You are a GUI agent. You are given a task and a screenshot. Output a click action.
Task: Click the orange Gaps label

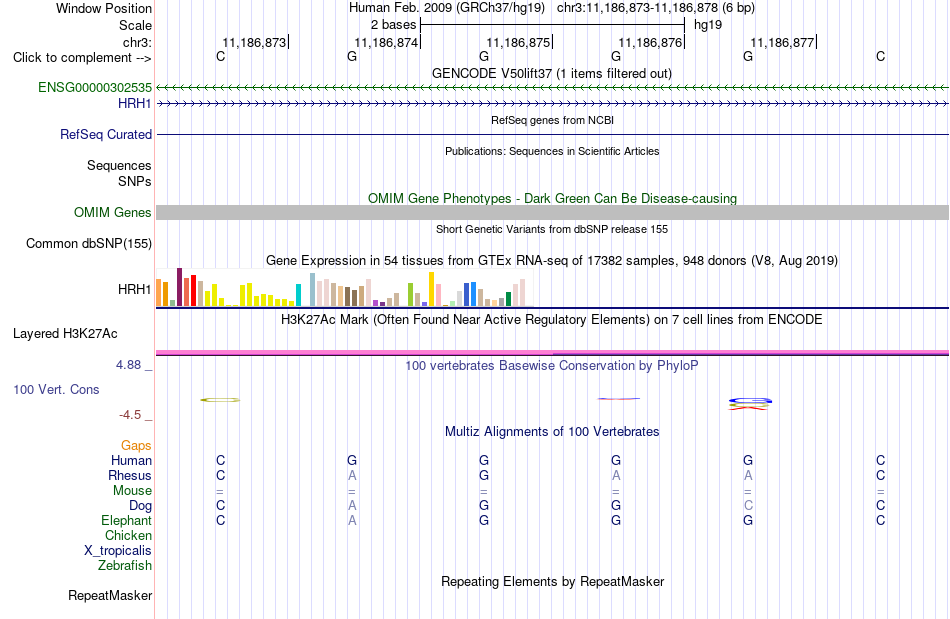click(x=136, y=445)
